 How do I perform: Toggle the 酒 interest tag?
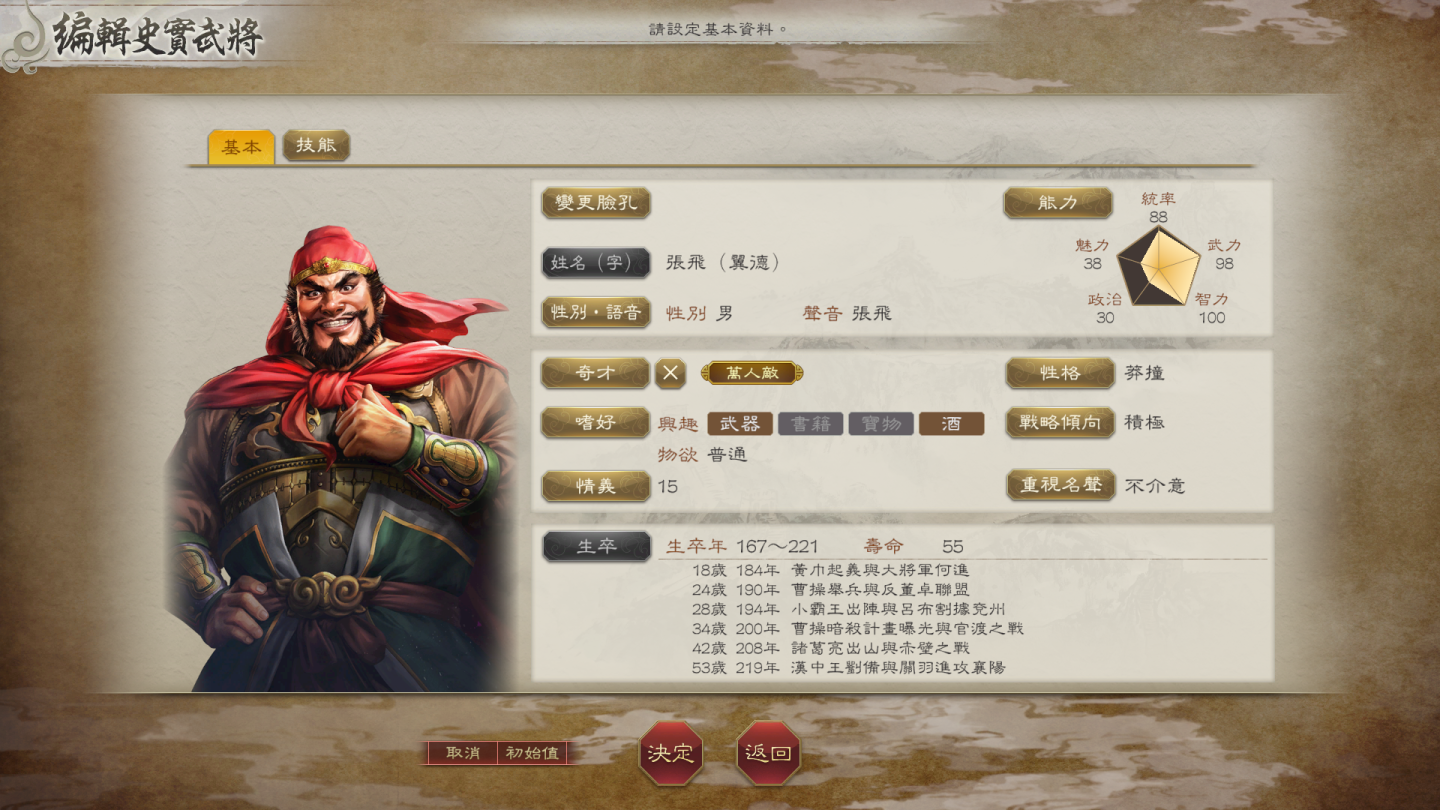coord(951,424)
